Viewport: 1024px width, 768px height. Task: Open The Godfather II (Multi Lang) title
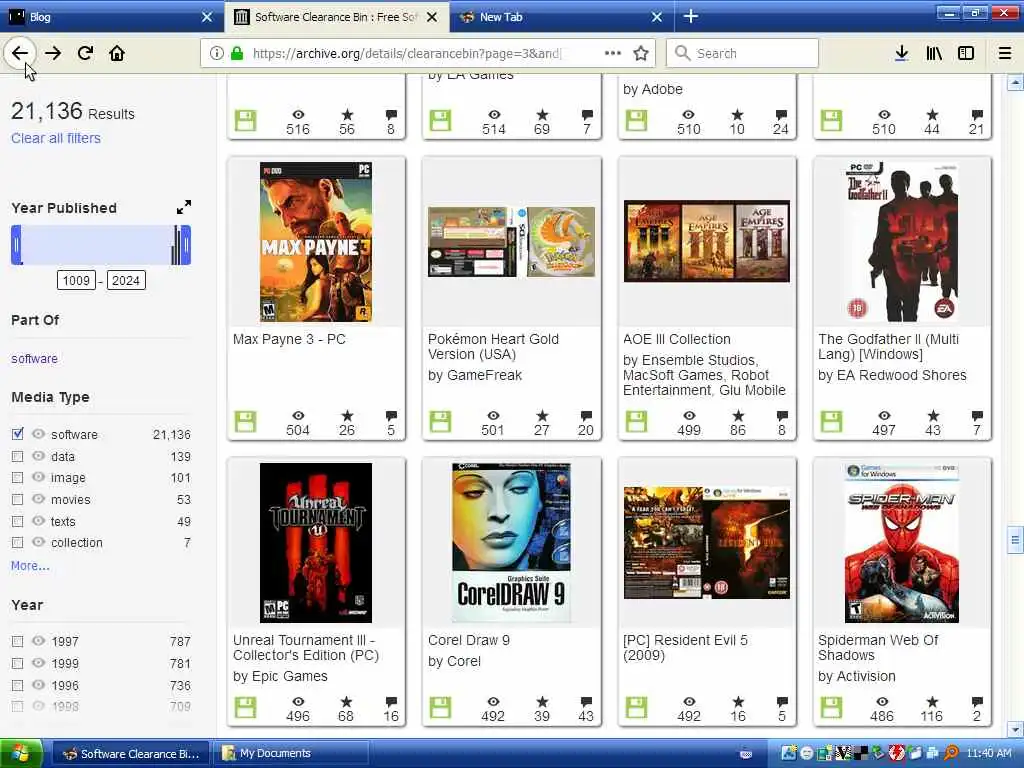coord(889,346)
